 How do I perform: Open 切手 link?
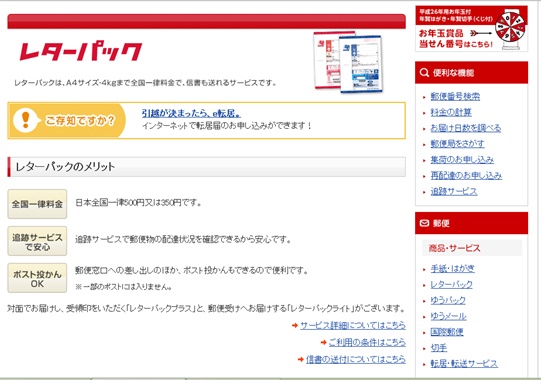(x=439, y=348)
